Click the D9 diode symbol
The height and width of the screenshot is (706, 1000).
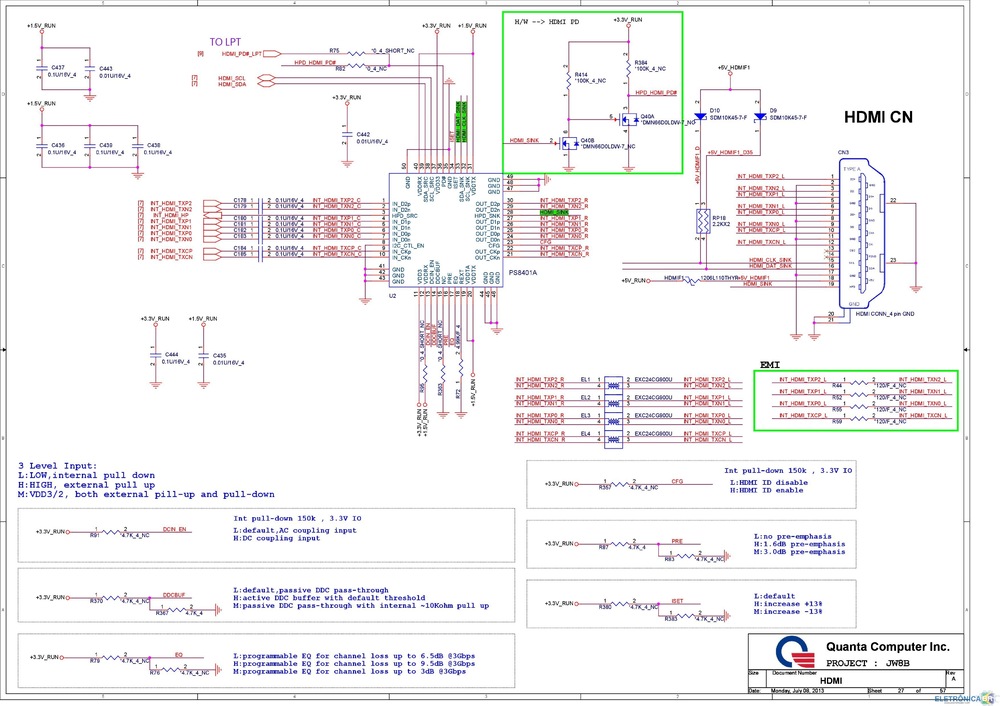[761, 118]
